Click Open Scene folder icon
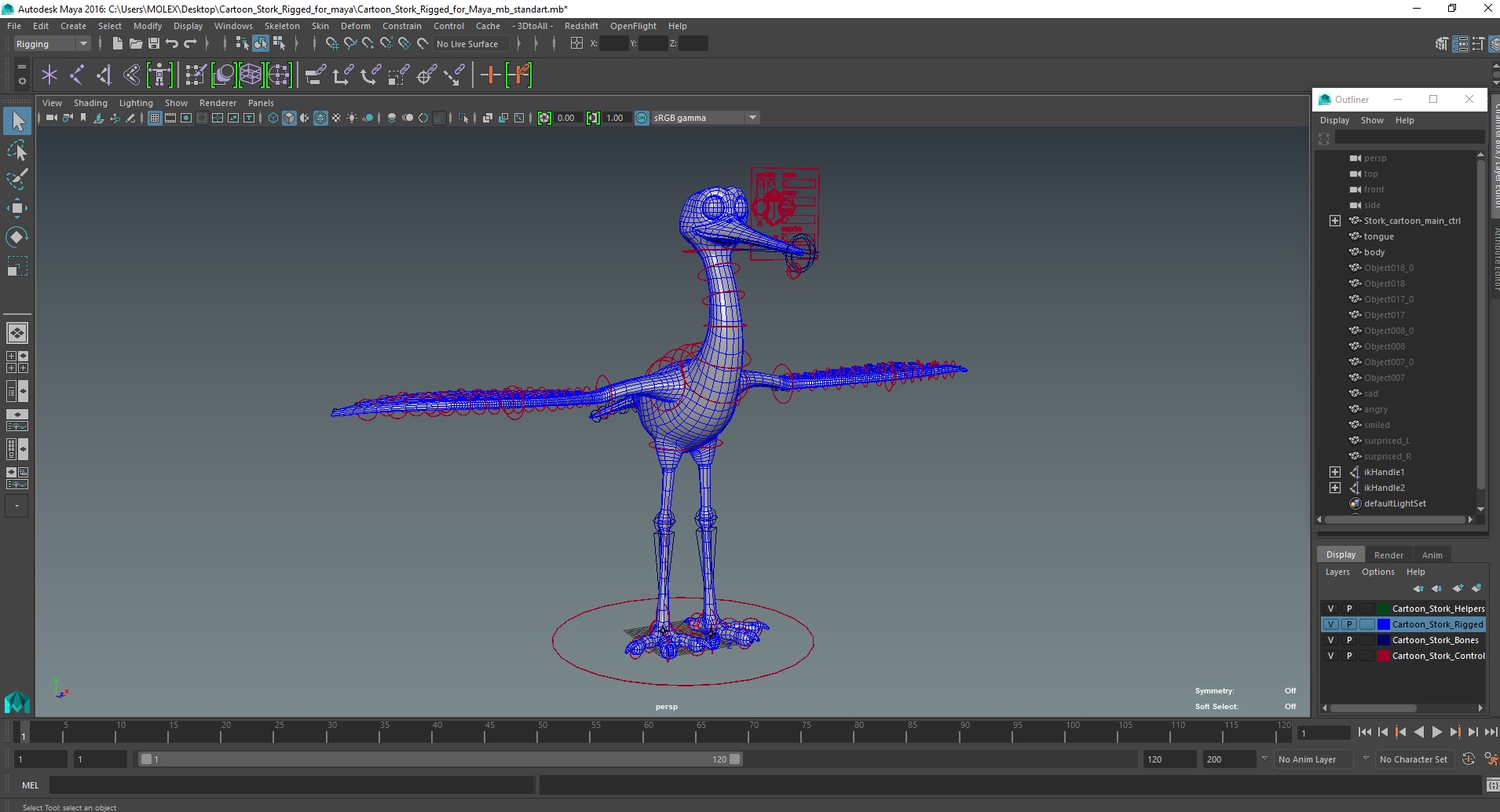1500x812 pixels. (x=135, y=44)
